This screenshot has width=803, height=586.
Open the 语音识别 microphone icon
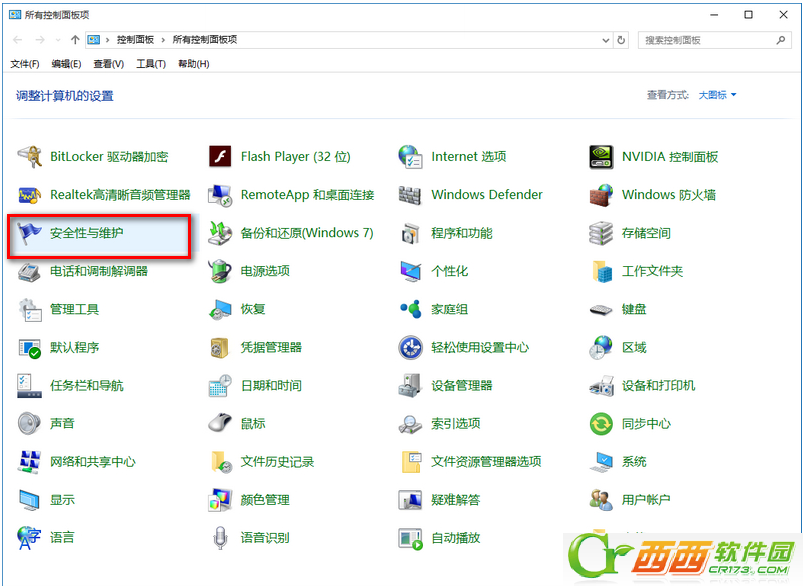(220, 538)
